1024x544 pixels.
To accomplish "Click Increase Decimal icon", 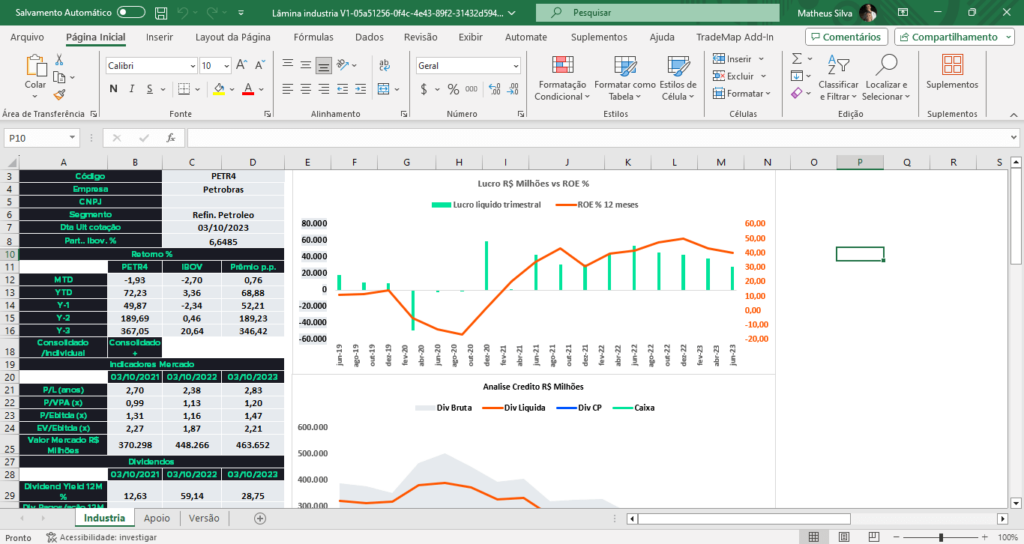I will (494, 89).
